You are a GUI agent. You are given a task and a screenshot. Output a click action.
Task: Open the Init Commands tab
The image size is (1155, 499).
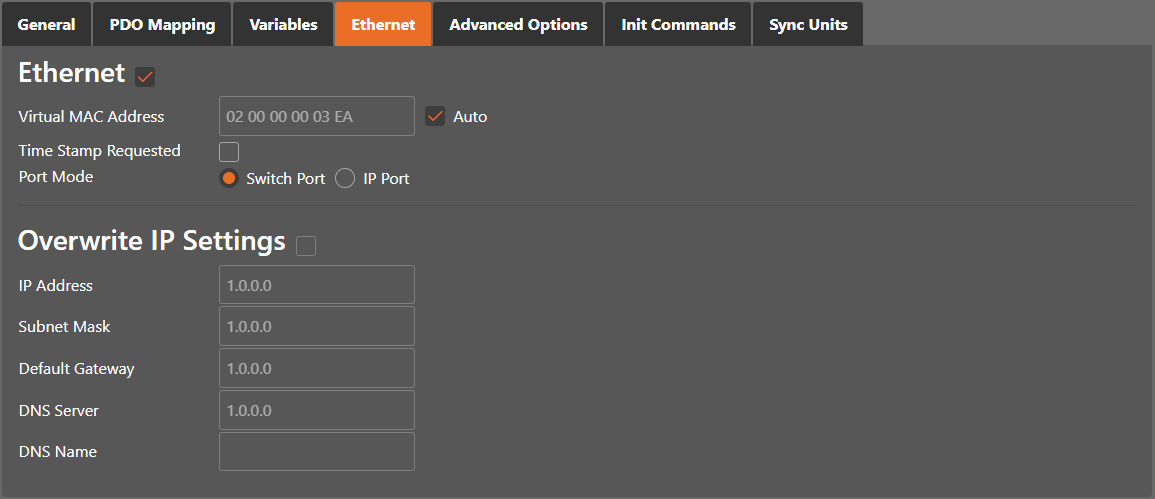678,24
